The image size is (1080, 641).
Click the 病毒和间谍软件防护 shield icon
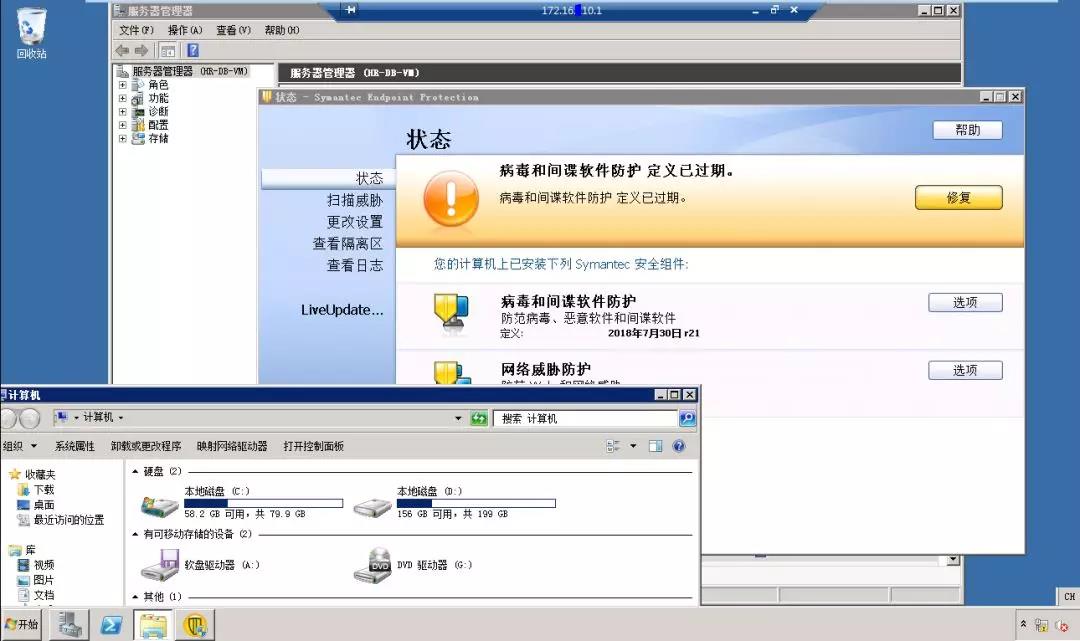pos(452,314)
